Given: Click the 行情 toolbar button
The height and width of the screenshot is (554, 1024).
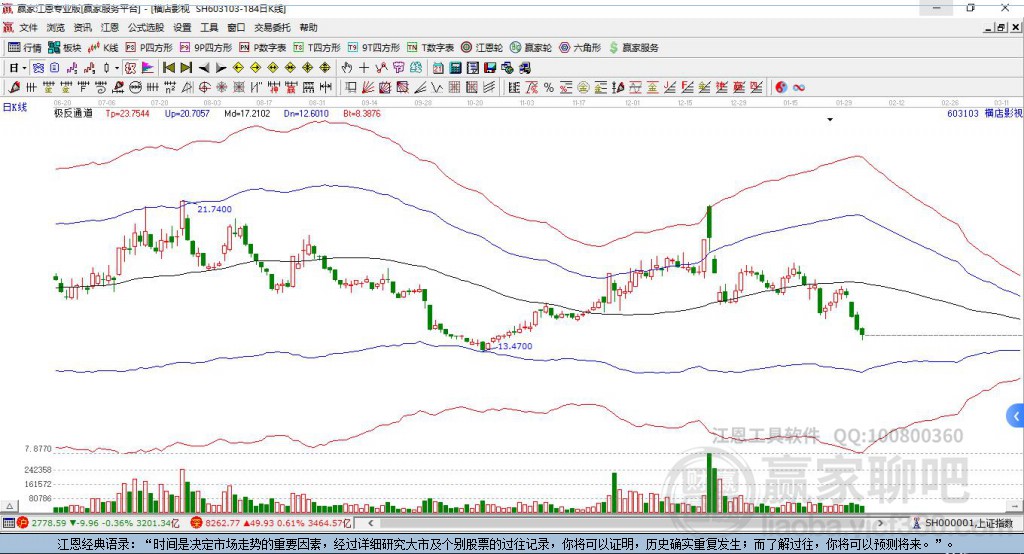Looking at the screenshot, I should click(24, 48).
